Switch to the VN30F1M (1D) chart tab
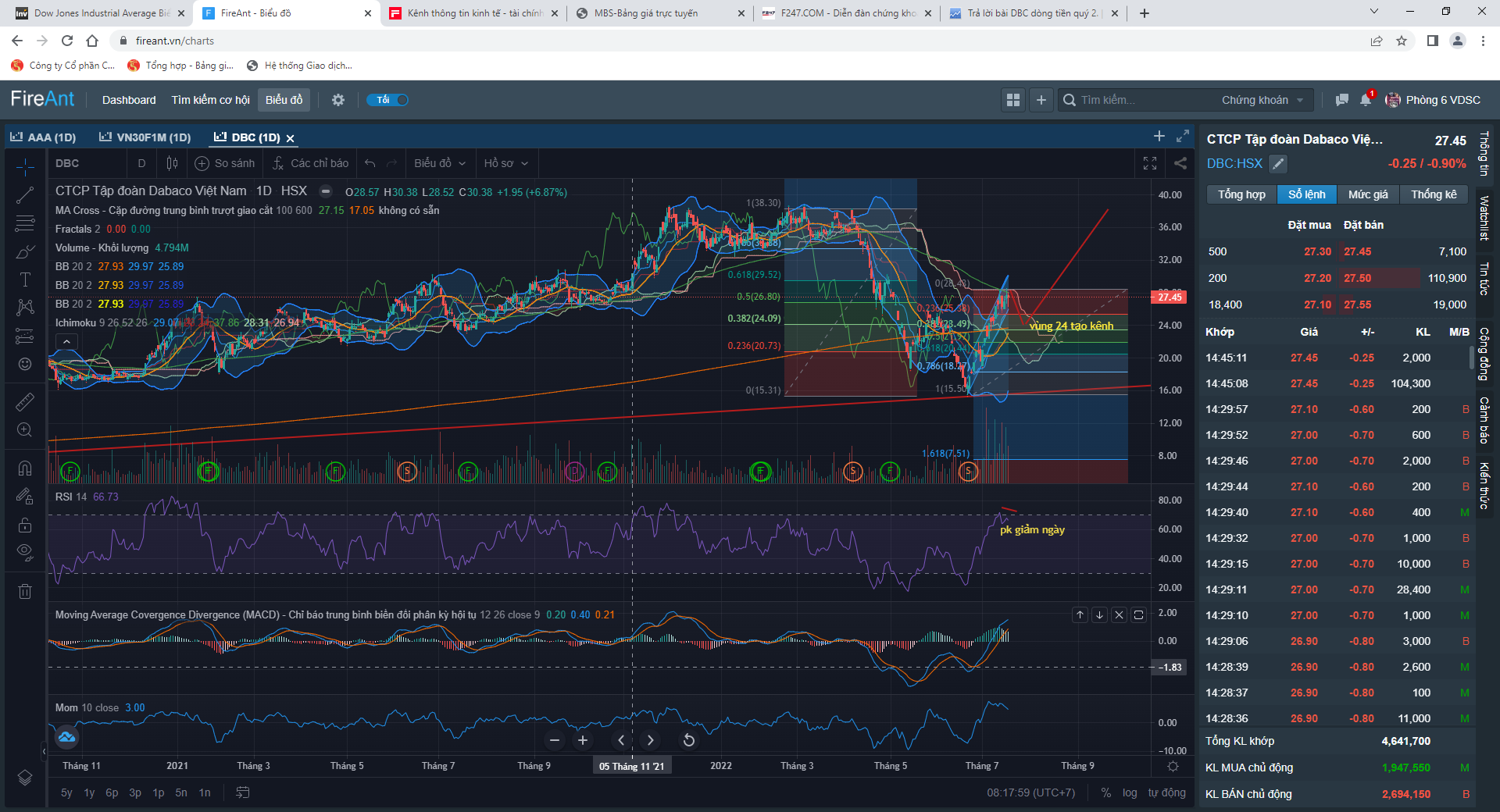This screenshot has height=812, width=1500. [x=145, y=137]
